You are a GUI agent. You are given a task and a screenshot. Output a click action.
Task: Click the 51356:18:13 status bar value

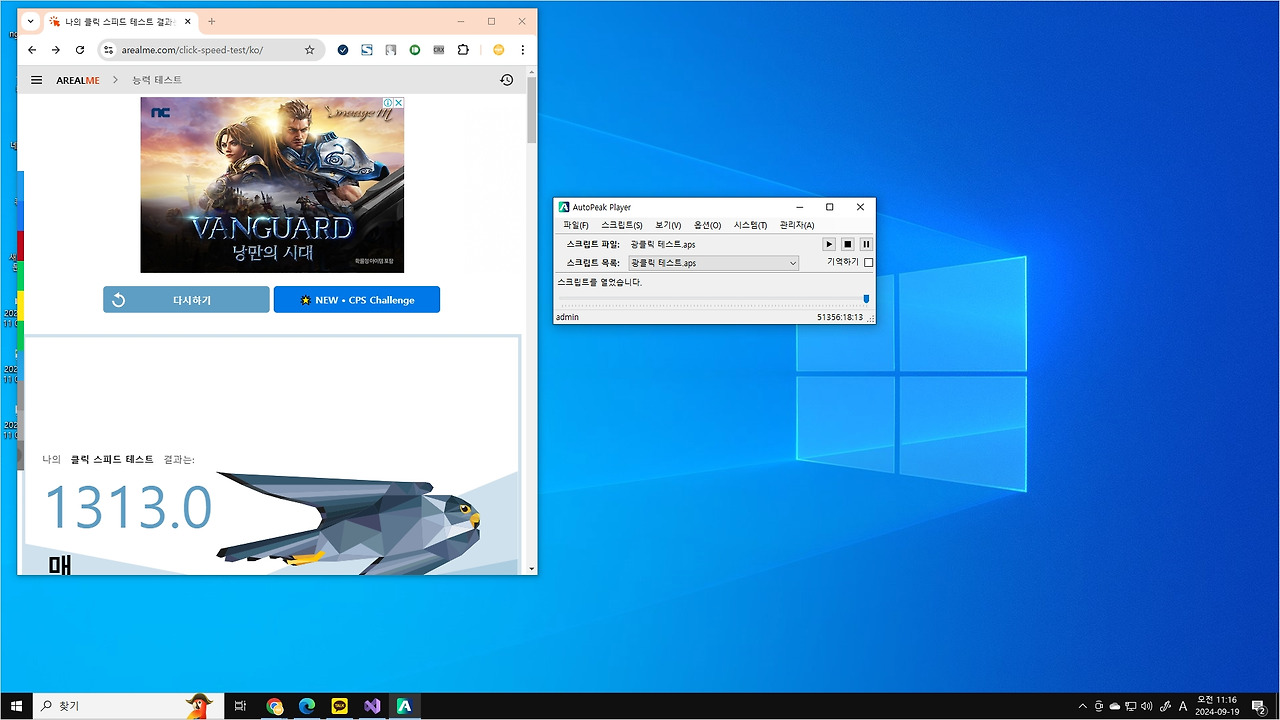pyautogui.click(x=839, y=317)
